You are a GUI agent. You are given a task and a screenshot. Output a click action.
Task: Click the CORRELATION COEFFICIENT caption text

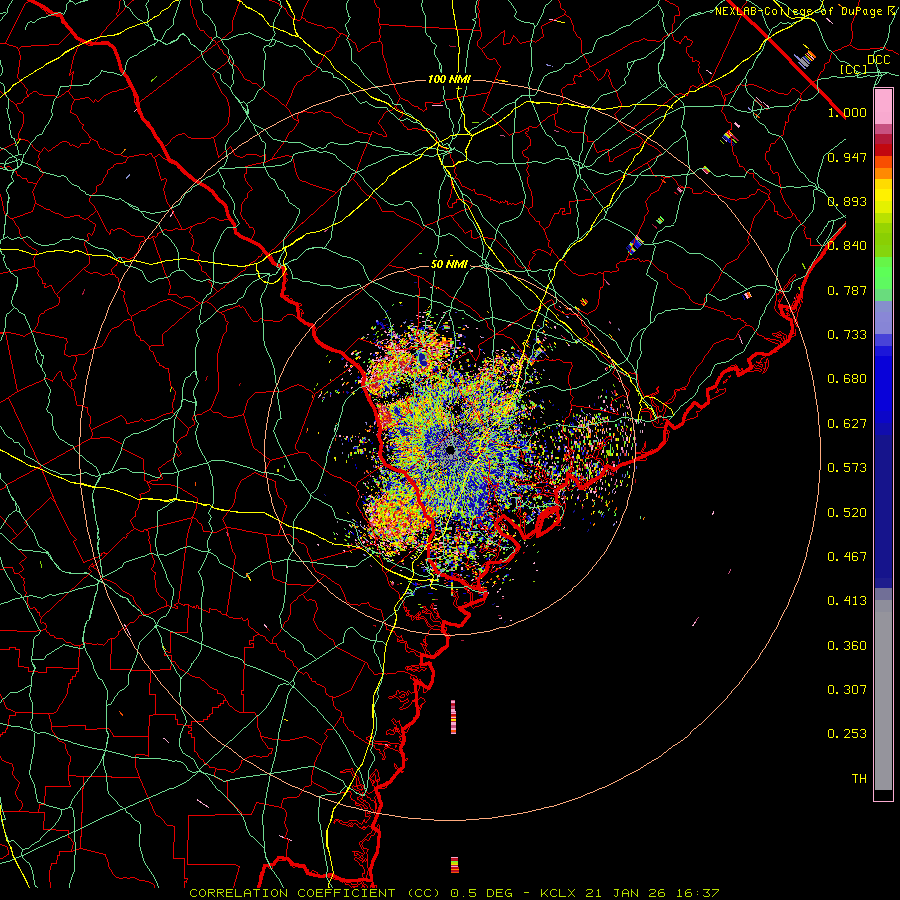292,893
